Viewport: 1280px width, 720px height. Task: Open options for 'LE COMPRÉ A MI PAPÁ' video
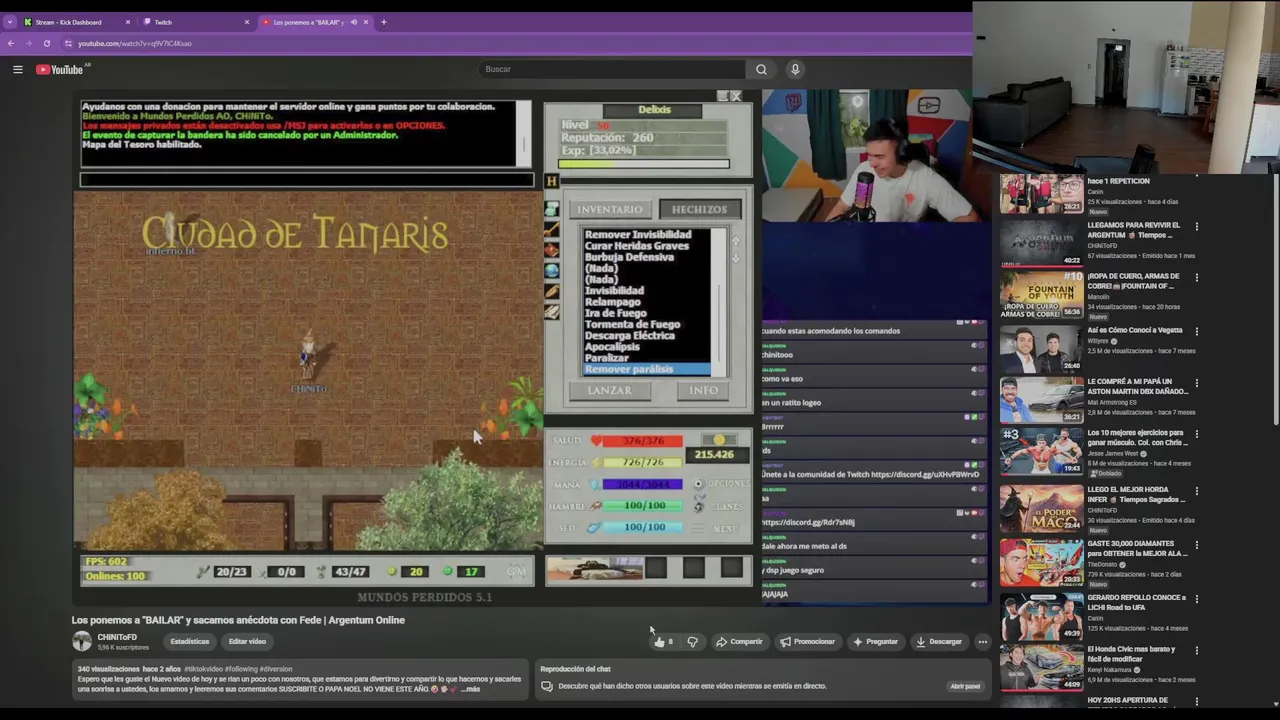[1196, 383]
